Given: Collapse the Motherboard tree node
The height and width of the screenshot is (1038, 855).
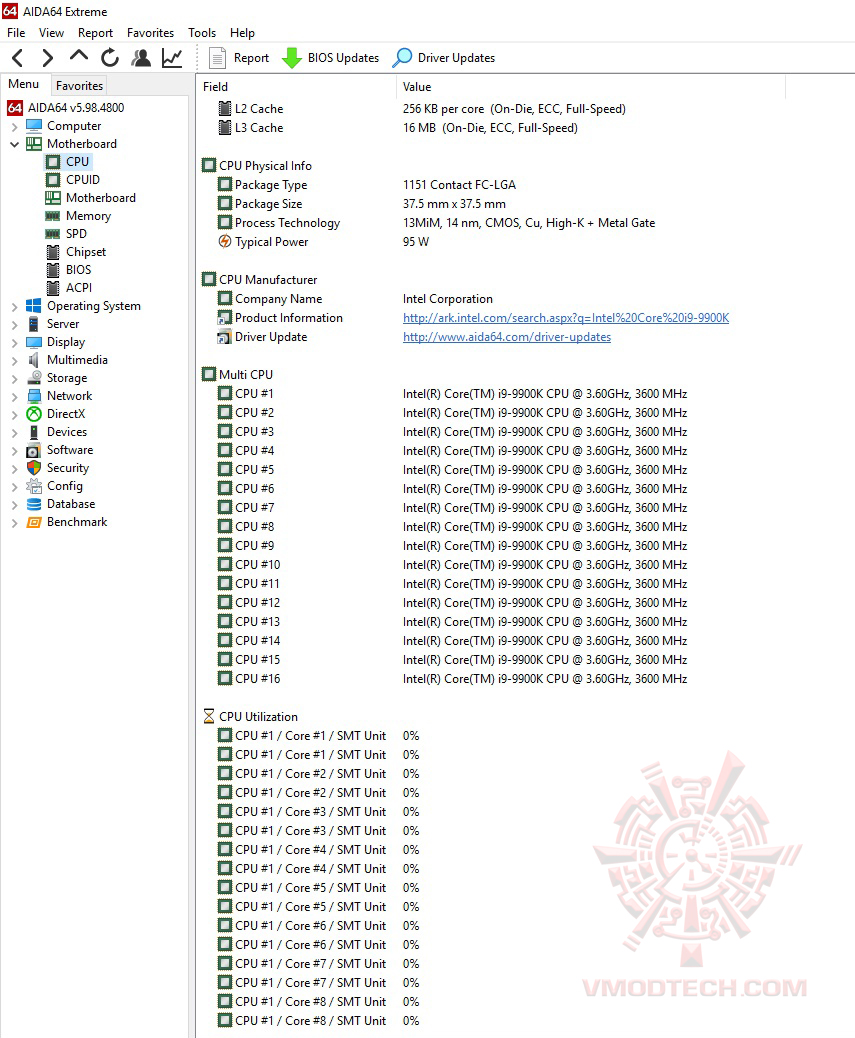Looking at the screenshot, I should point(15,144).
